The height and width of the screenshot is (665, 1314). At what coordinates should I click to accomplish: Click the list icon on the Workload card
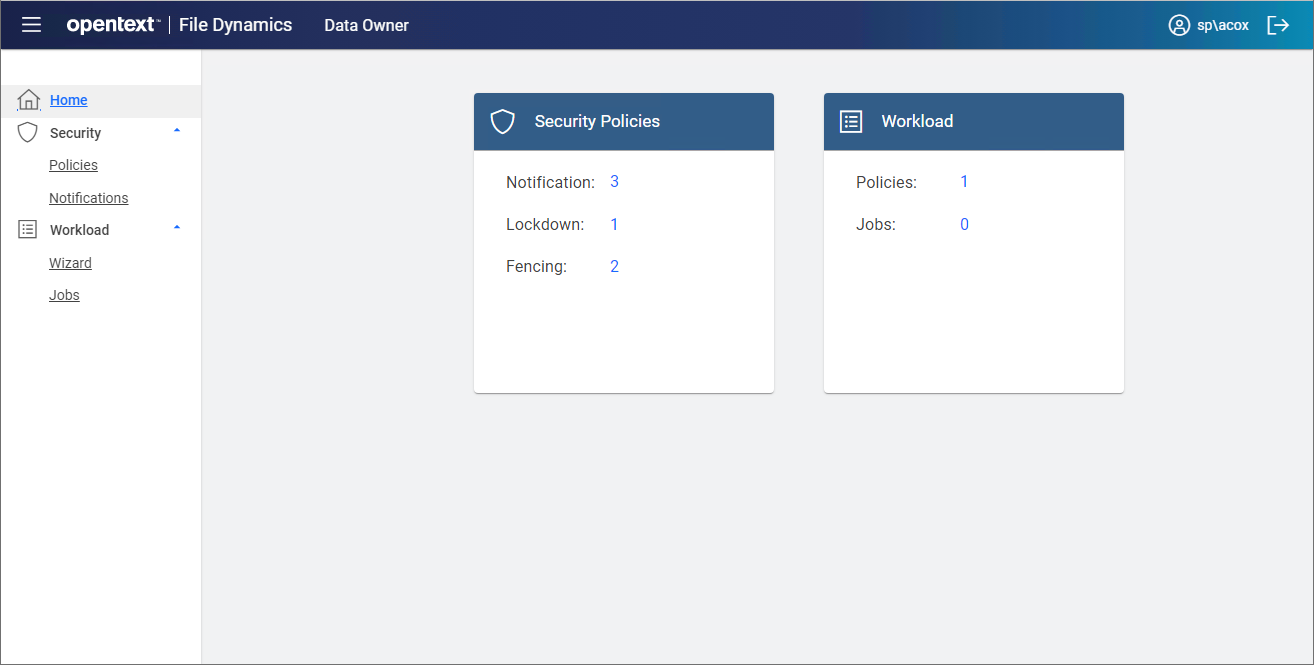(850, 121)
